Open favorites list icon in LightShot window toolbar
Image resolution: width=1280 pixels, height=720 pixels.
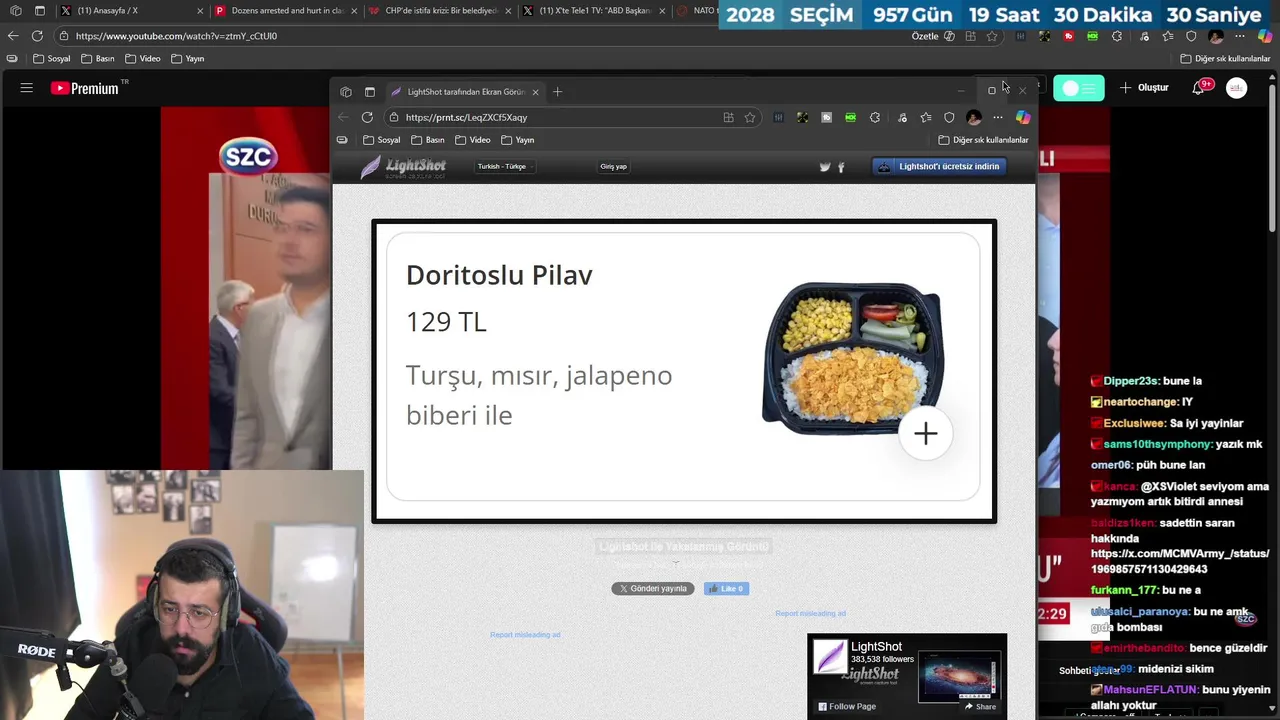(926, 117)
